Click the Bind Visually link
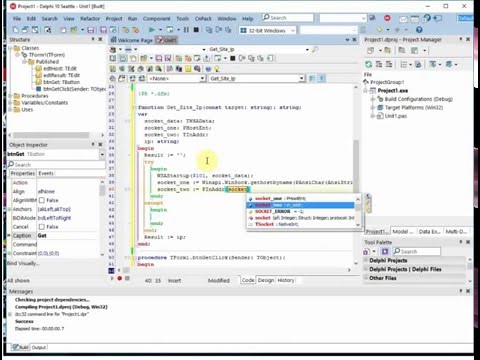This screenshot has height=360, width=480. [23, 263]
